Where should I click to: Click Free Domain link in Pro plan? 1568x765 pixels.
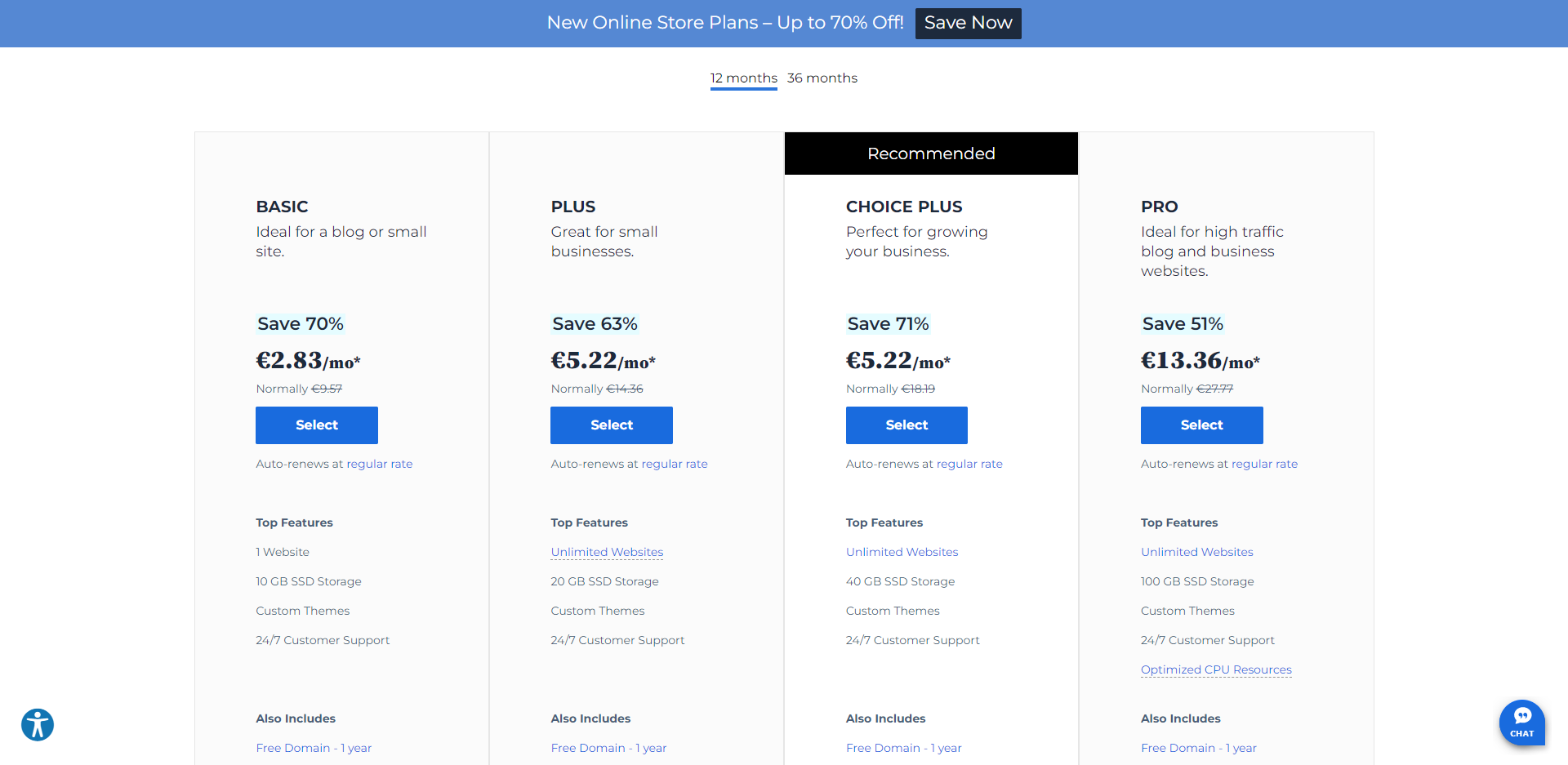1198,748
